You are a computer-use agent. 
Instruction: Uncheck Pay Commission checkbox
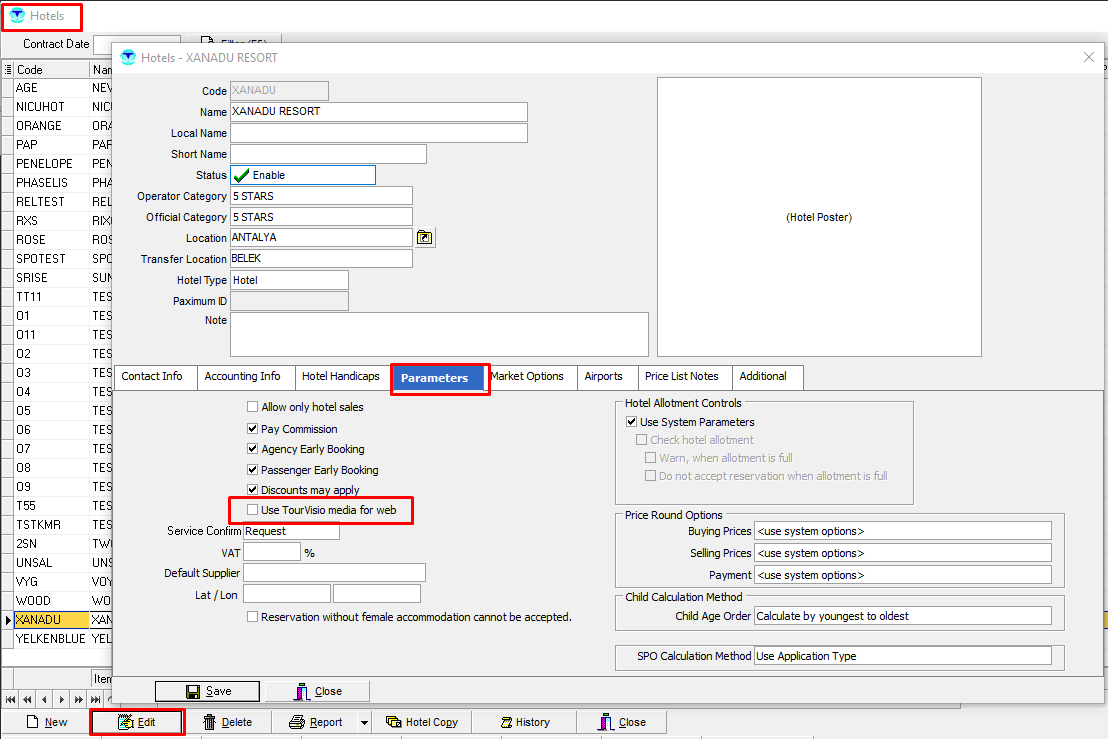click(253, 429)
